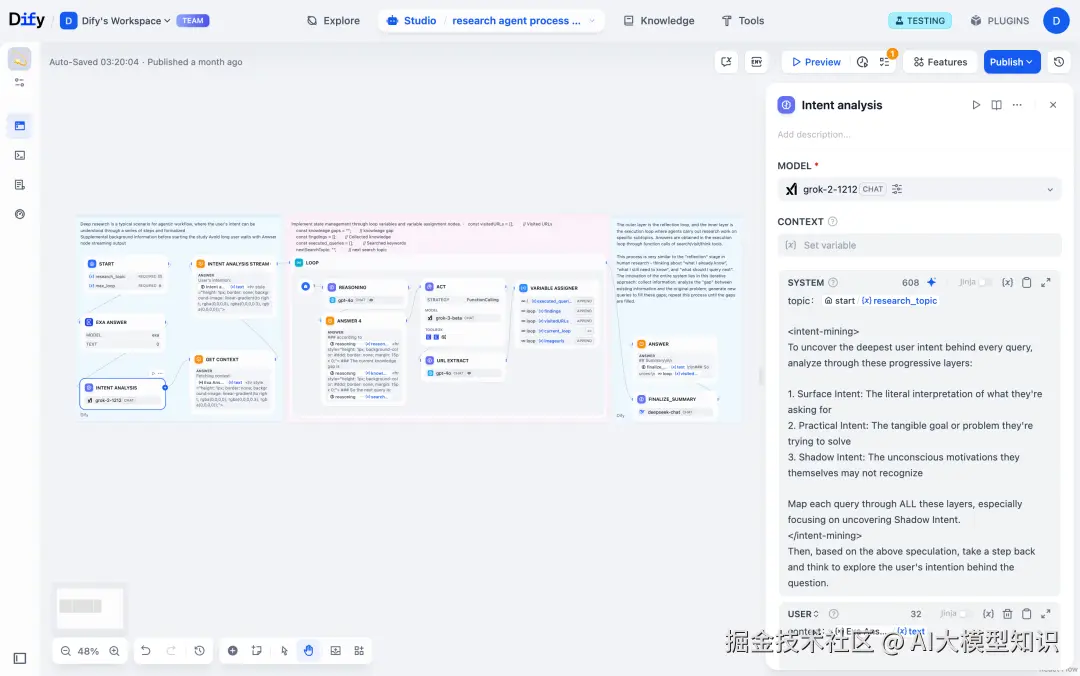The image size is (1080, 676).
Task: Go to the Knowledge tab
Action: click(659, 21)
